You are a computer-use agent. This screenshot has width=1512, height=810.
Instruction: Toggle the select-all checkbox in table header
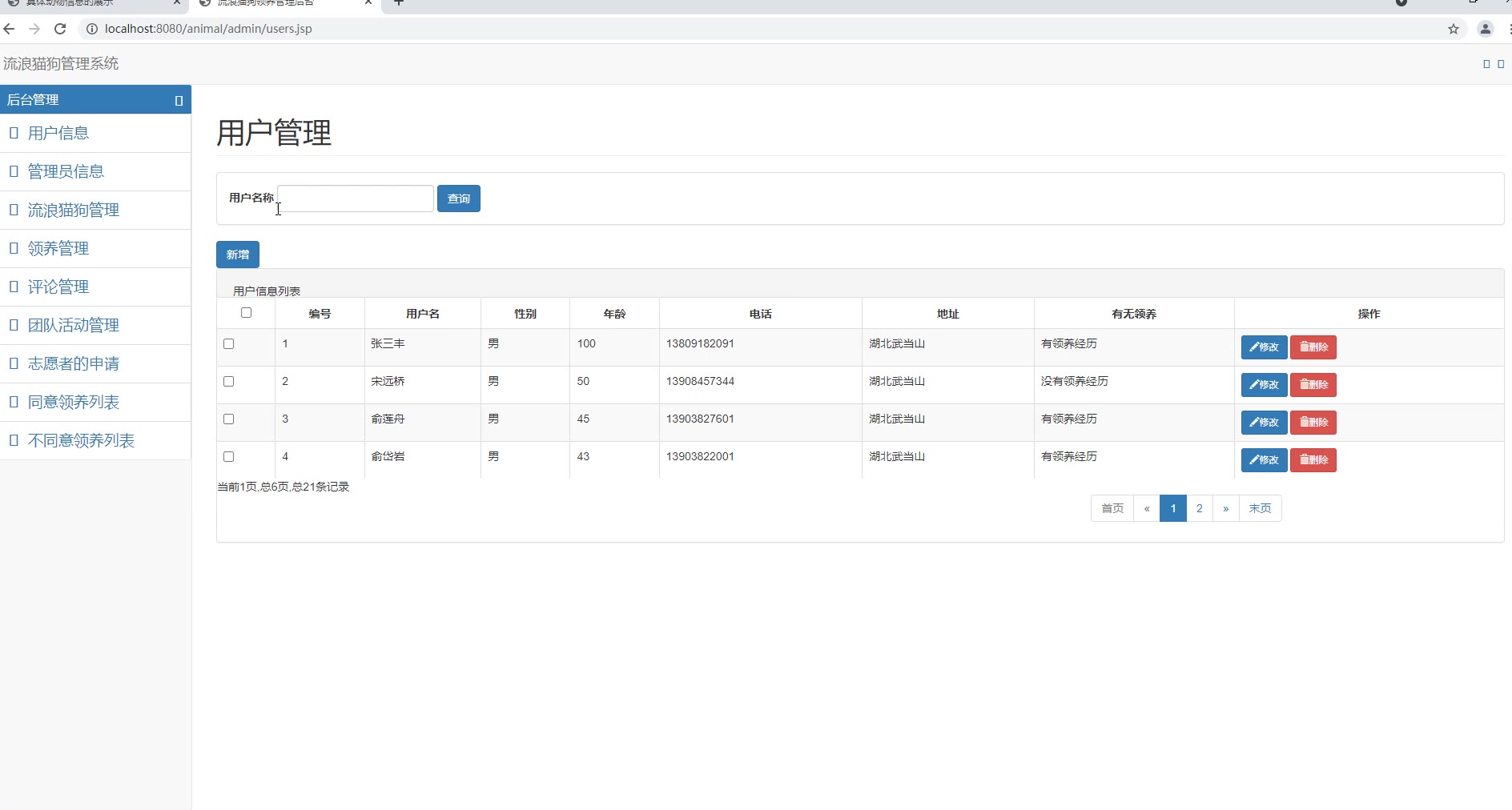(x=246, y=313)
